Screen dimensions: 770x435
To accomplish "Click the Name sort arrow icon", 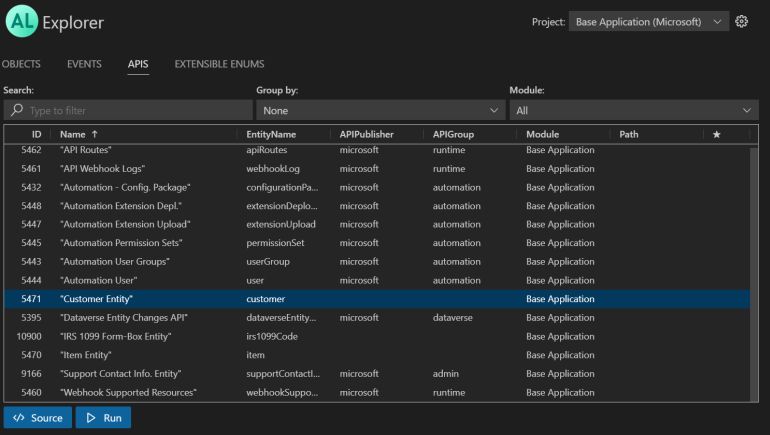I will coord(94,134).
